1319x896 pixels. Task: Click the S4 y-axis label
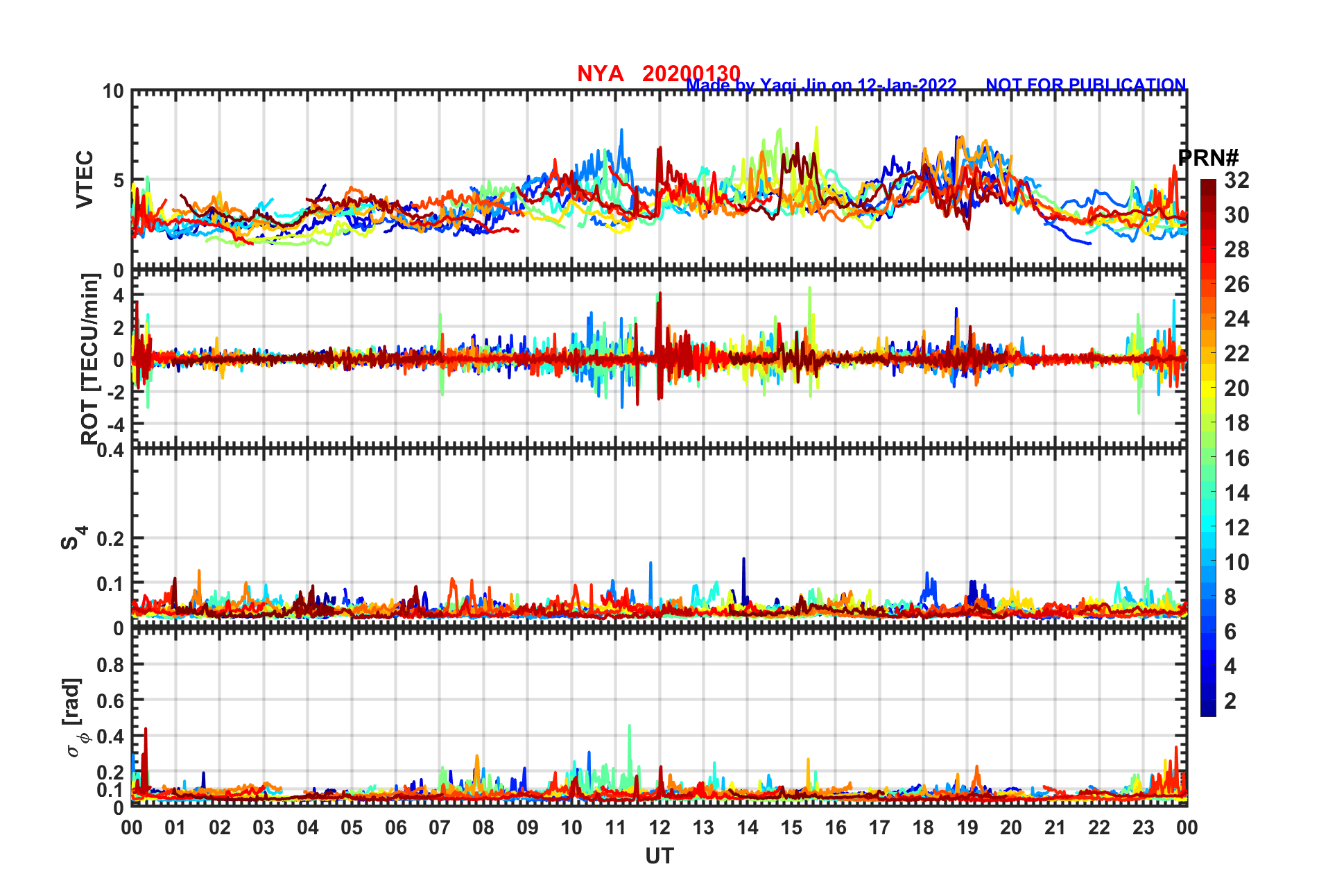click(74, 537)
